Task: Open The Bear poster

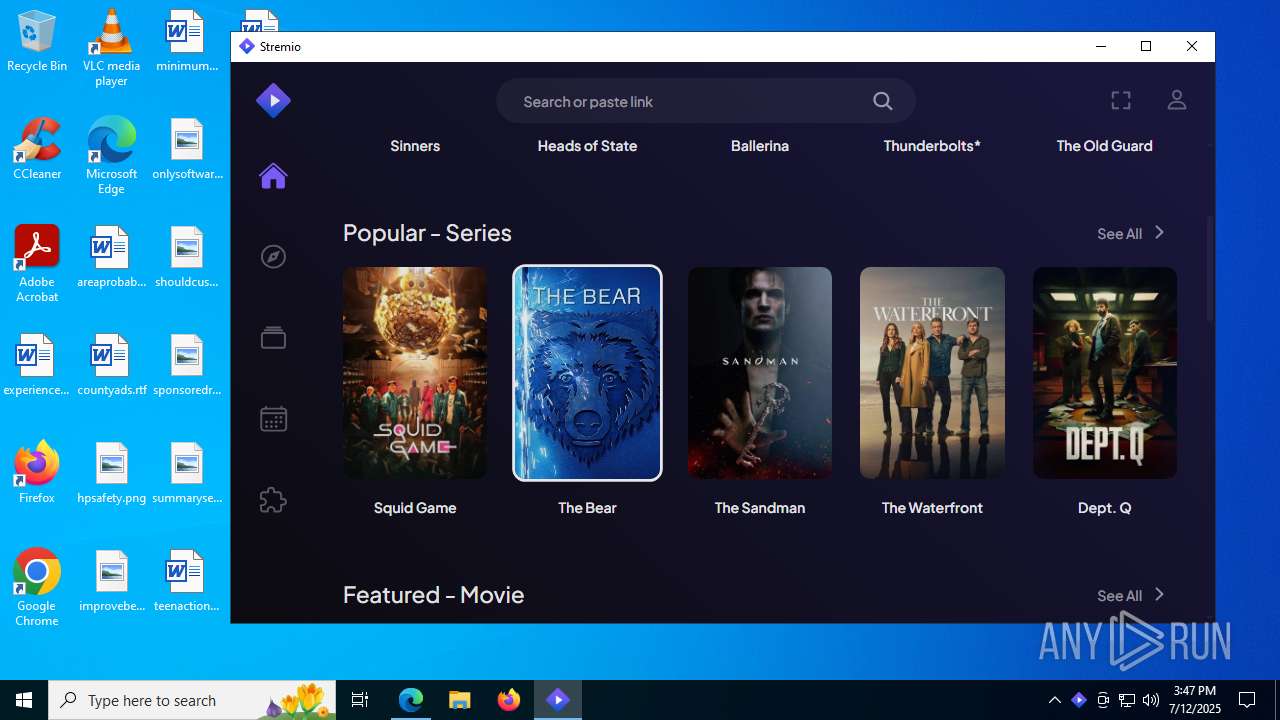Action: click(x=587, y=373)
